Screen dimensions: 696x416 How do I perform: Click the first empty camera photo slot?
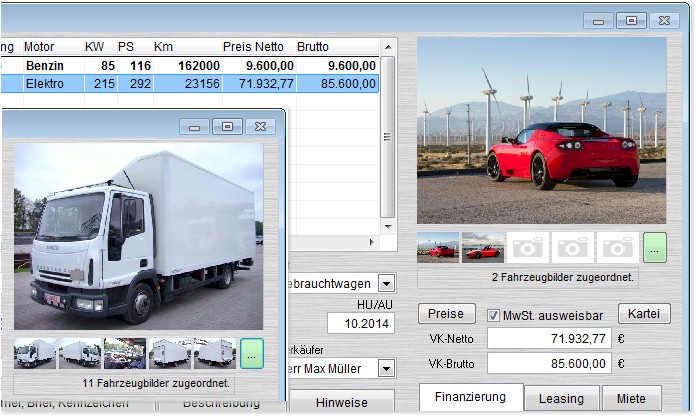tap(527, 247)
